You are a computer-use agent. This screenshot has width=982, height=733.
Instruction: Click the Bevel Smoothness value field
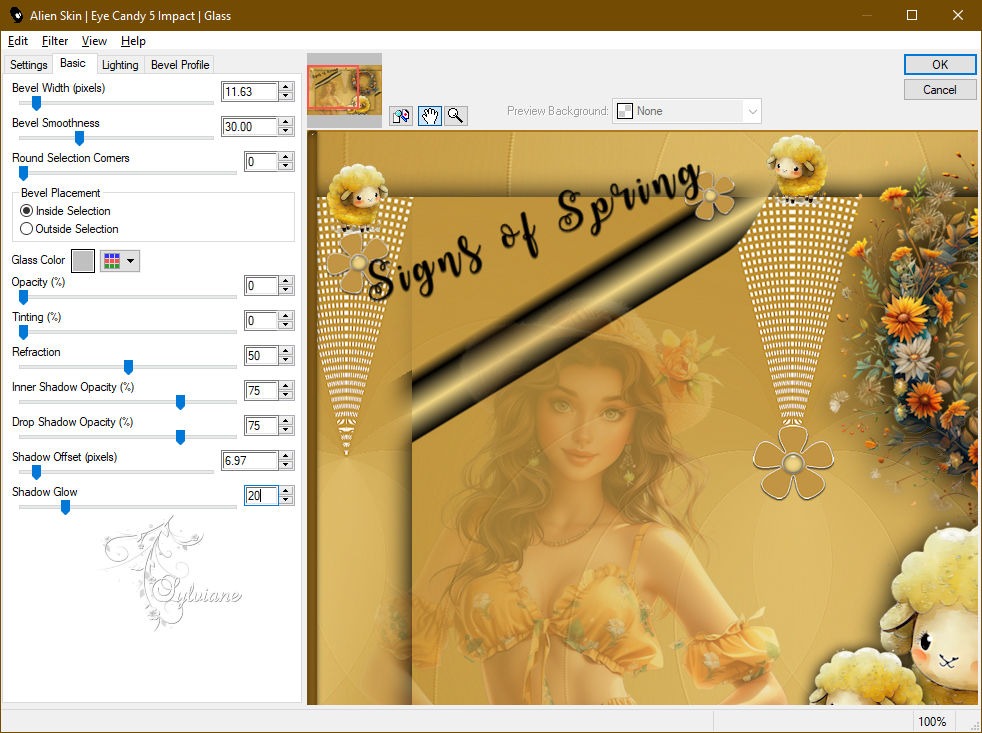(249, 127)
